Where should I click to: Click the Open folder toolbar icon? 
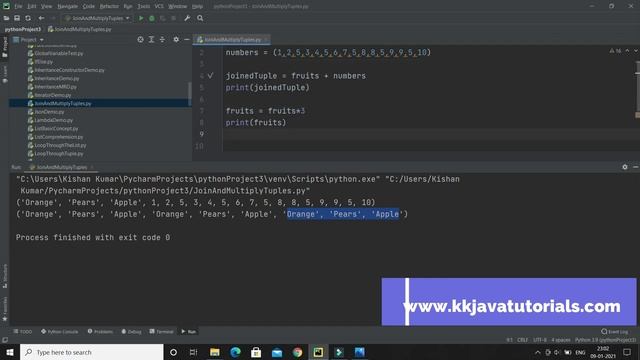point(7,18)
